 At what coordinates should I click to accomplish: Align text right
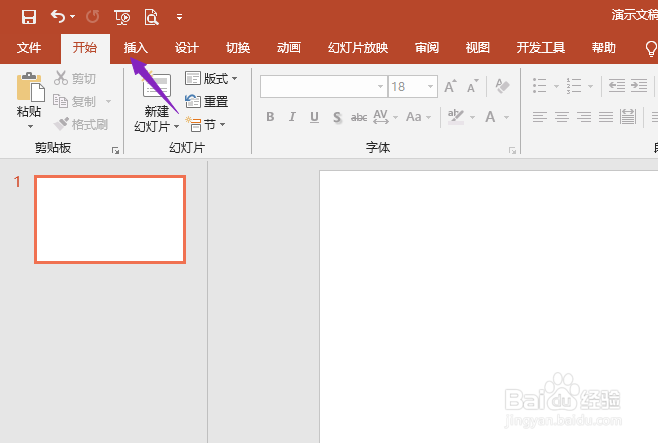click(584, 117)
